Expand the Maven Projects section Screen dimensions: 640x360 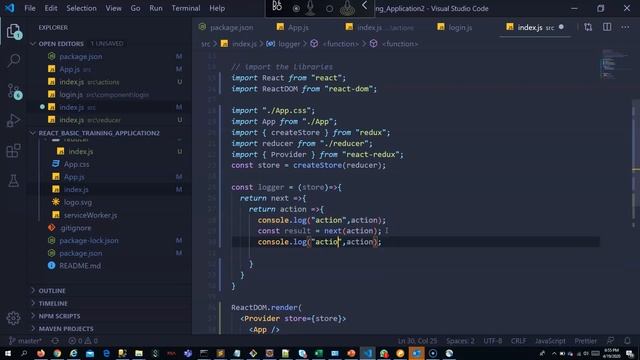66,329
